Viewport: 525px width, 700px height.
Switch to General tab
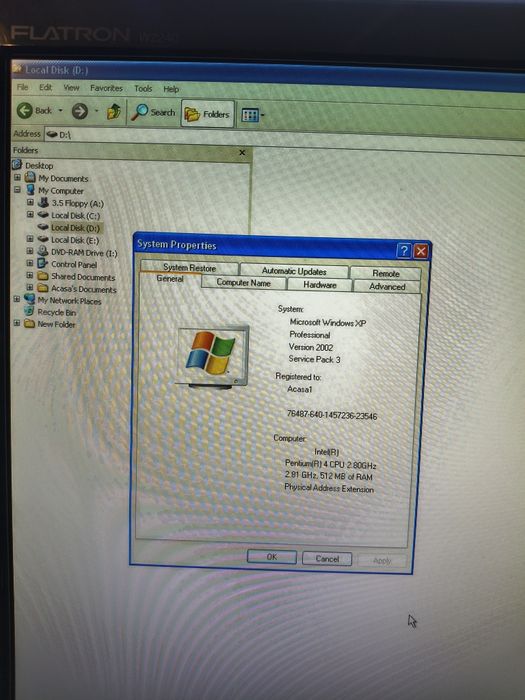[x=170, y=279]
